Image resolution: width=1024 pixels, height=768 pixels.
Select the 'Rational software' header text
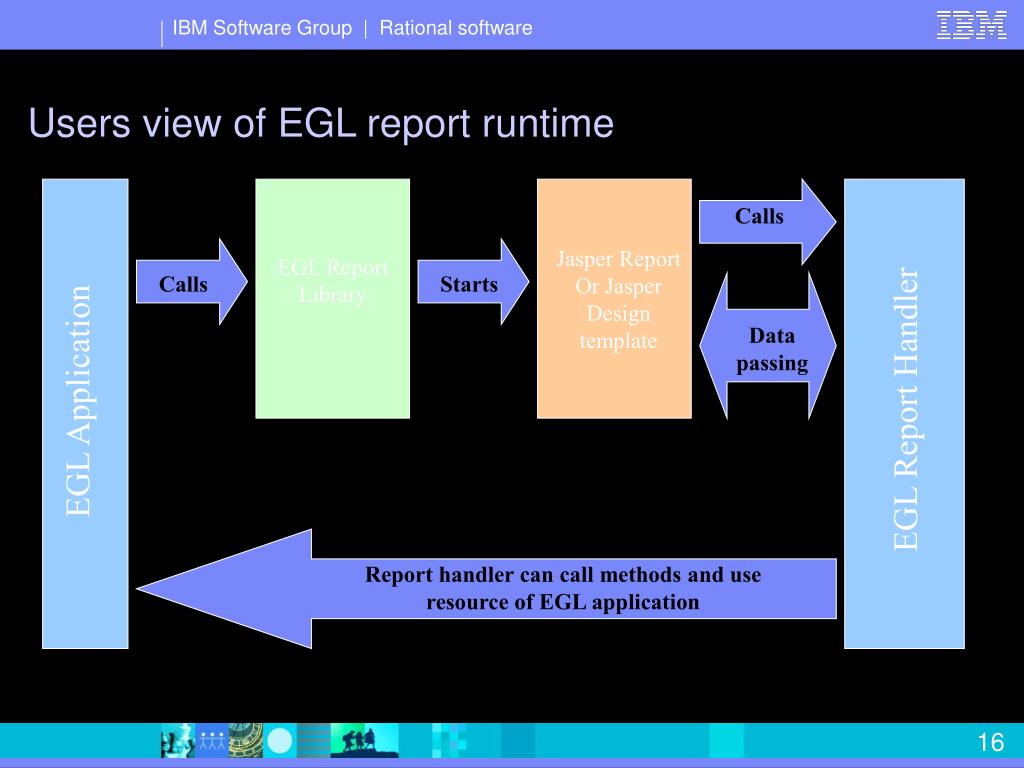click(x=456, y=28)
